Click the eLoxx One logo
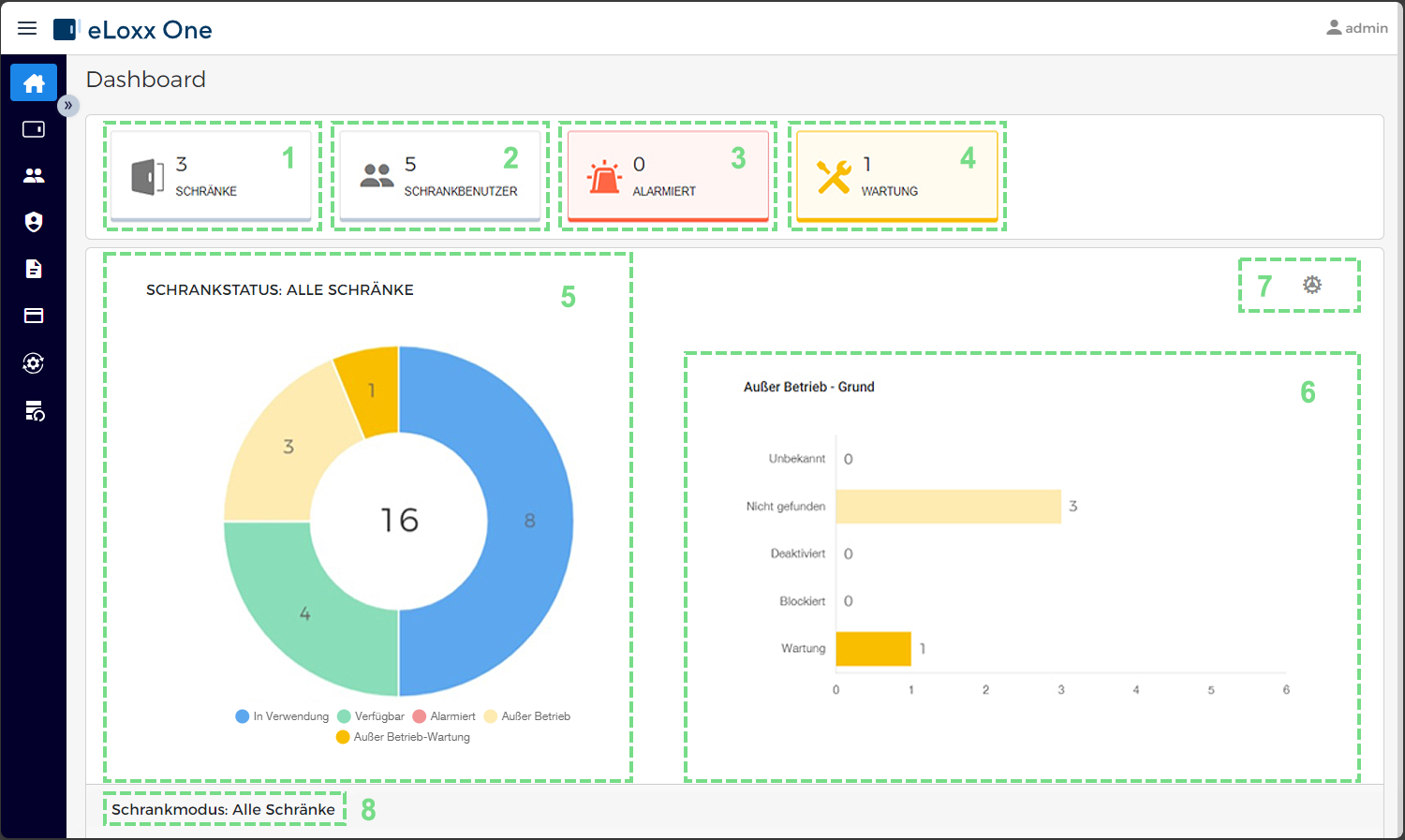The image size is (1405, 840). point(132,30)
